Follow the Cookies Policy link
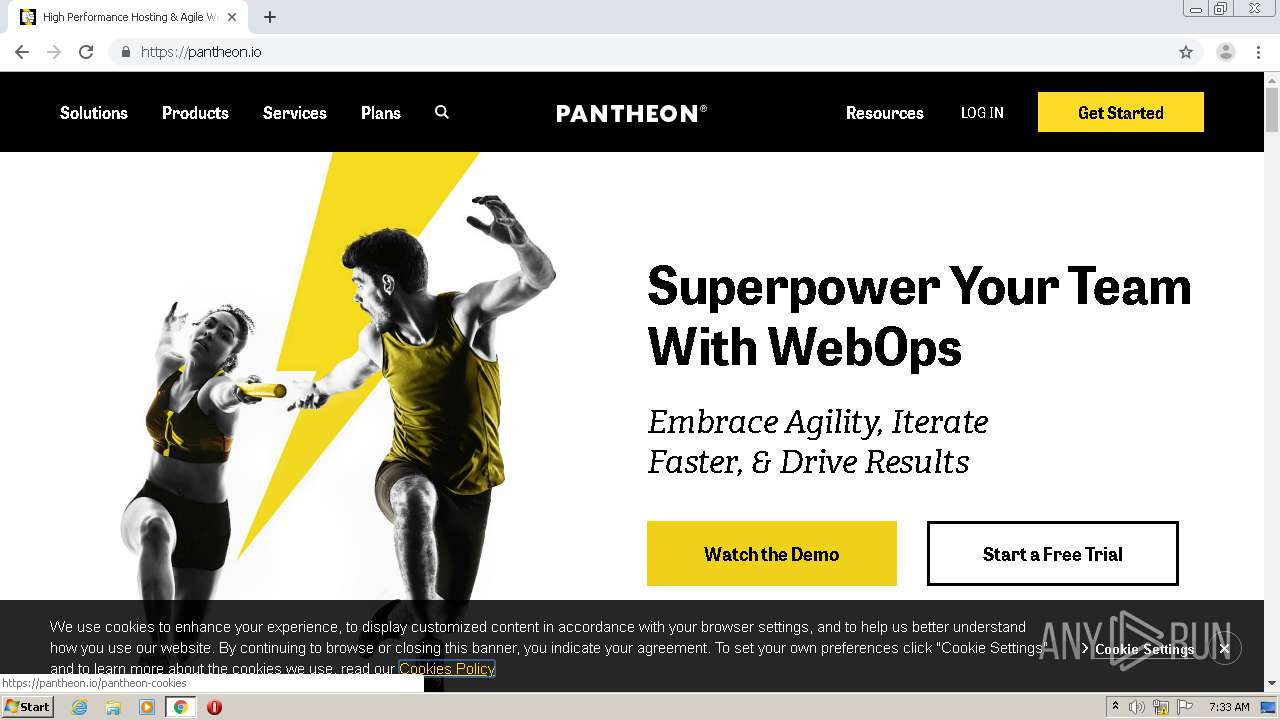Viewport: 1280px width, 720px height. point(447,669)
